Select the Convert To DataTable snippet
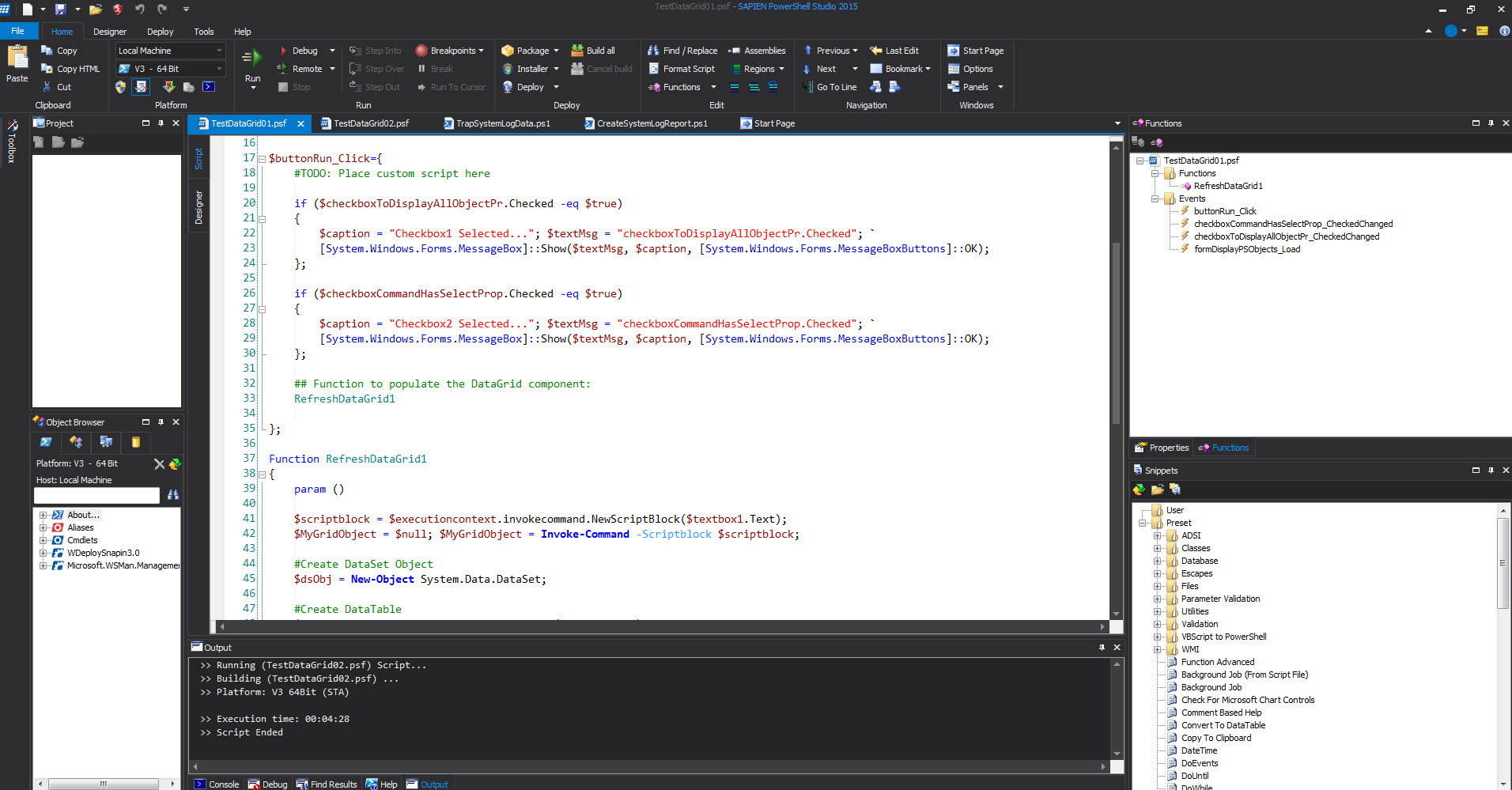This screenshot has height=790, width=1512. (x=1223, y=725)
